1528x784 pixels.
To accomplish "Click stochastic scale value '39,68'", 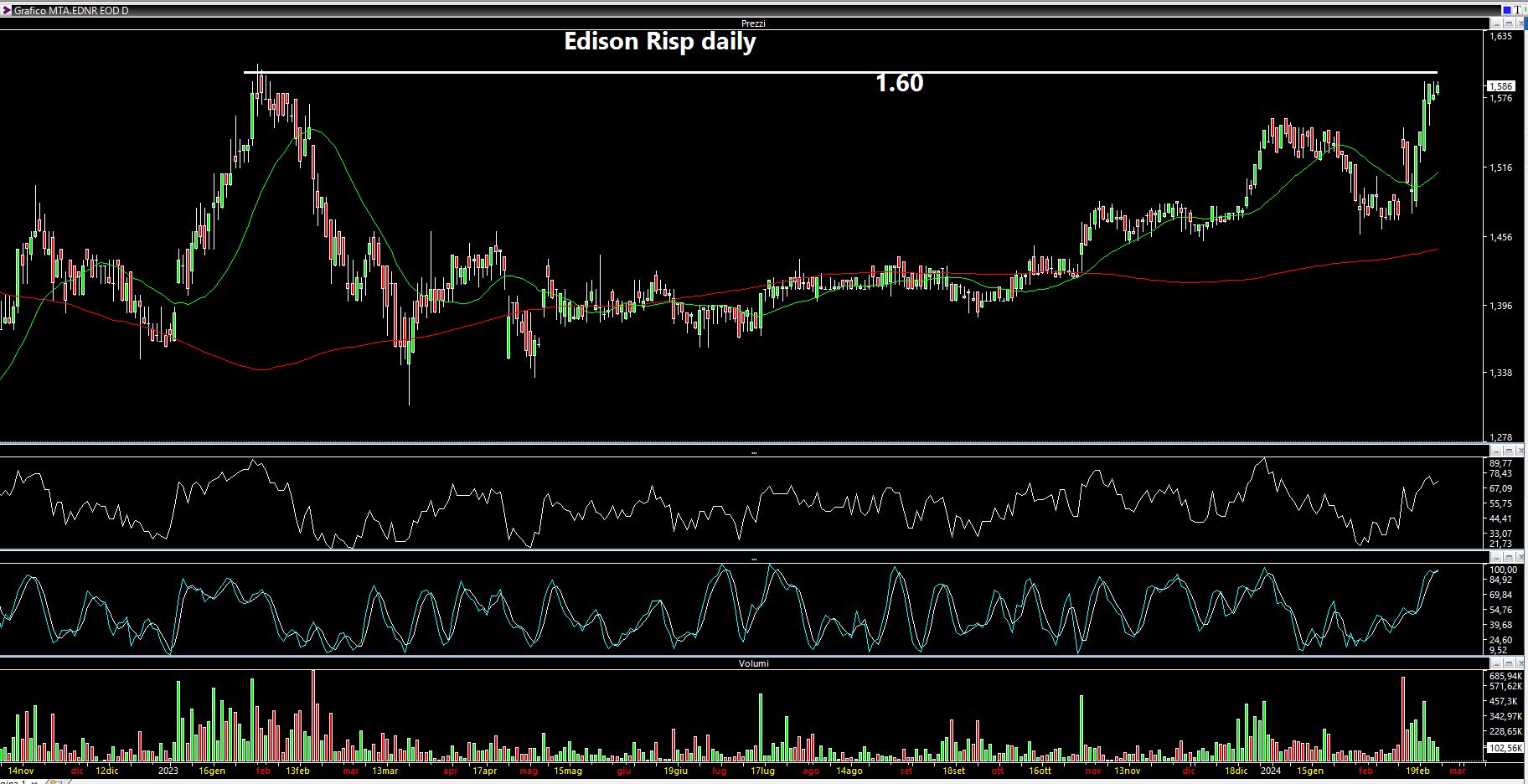I will tap(1500, 625).
